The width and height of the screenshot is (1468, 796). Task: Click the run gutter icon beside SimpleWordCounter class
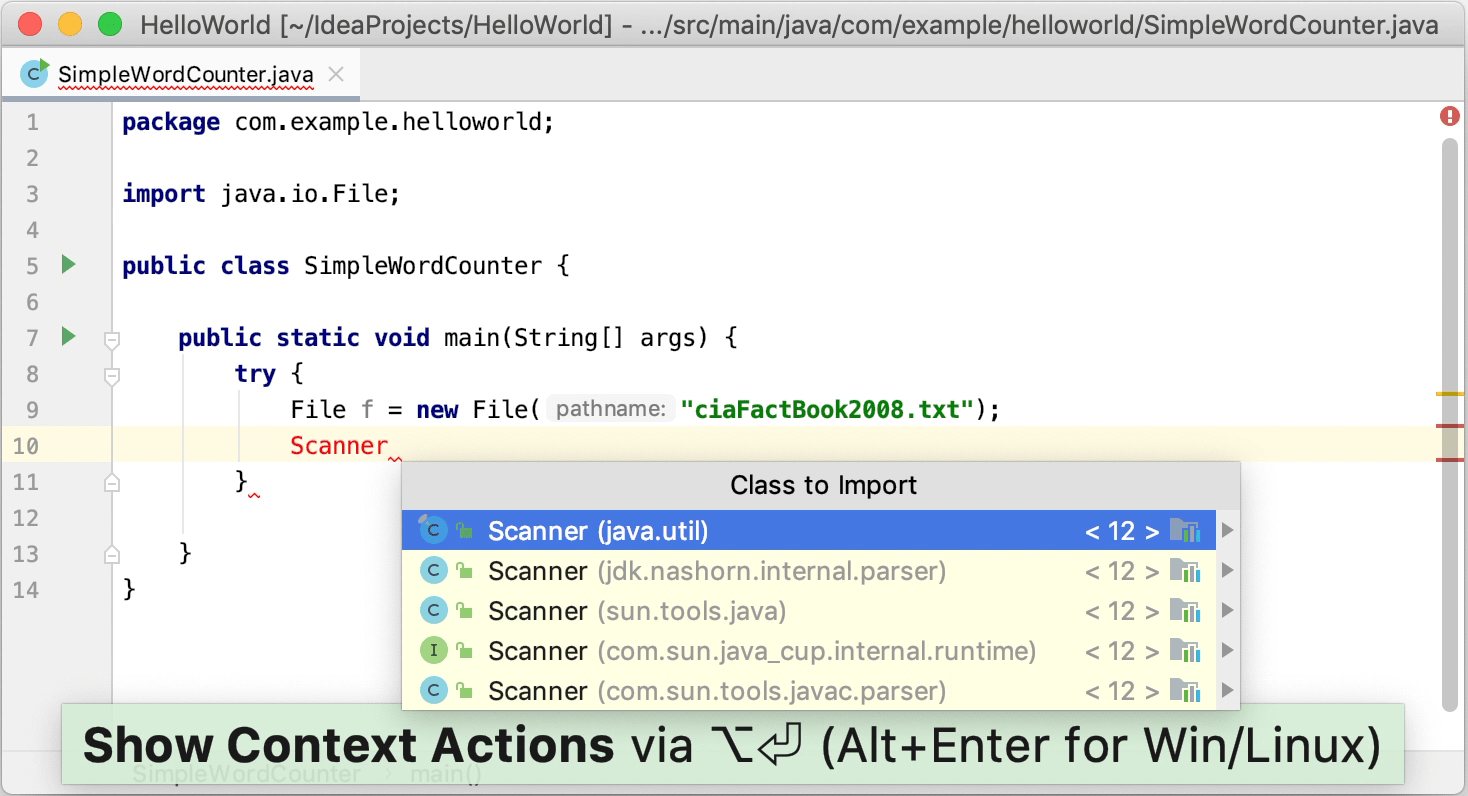click(68, 265)
